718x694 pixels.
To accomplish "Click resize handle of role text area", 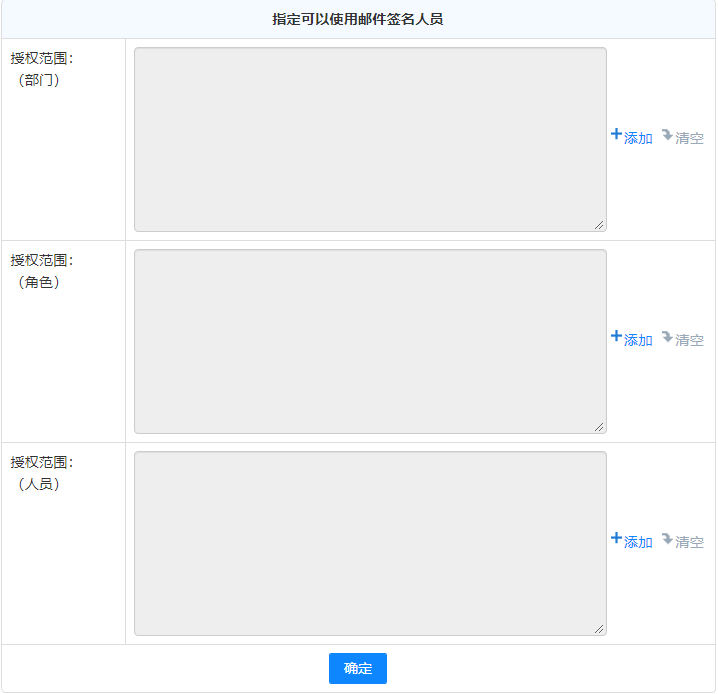I will point(600,427).
